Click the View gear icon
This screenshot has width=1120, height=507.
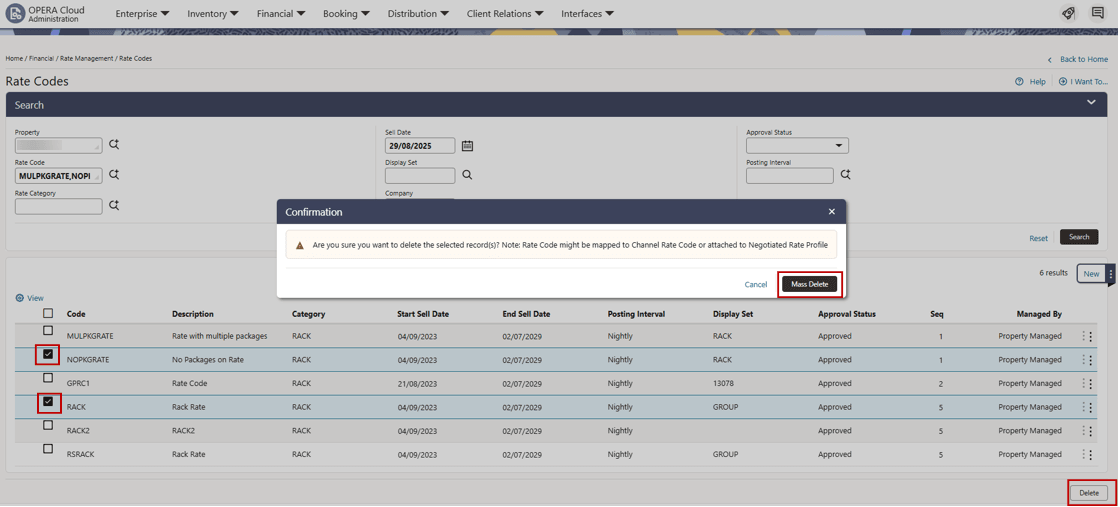(20, 298)
